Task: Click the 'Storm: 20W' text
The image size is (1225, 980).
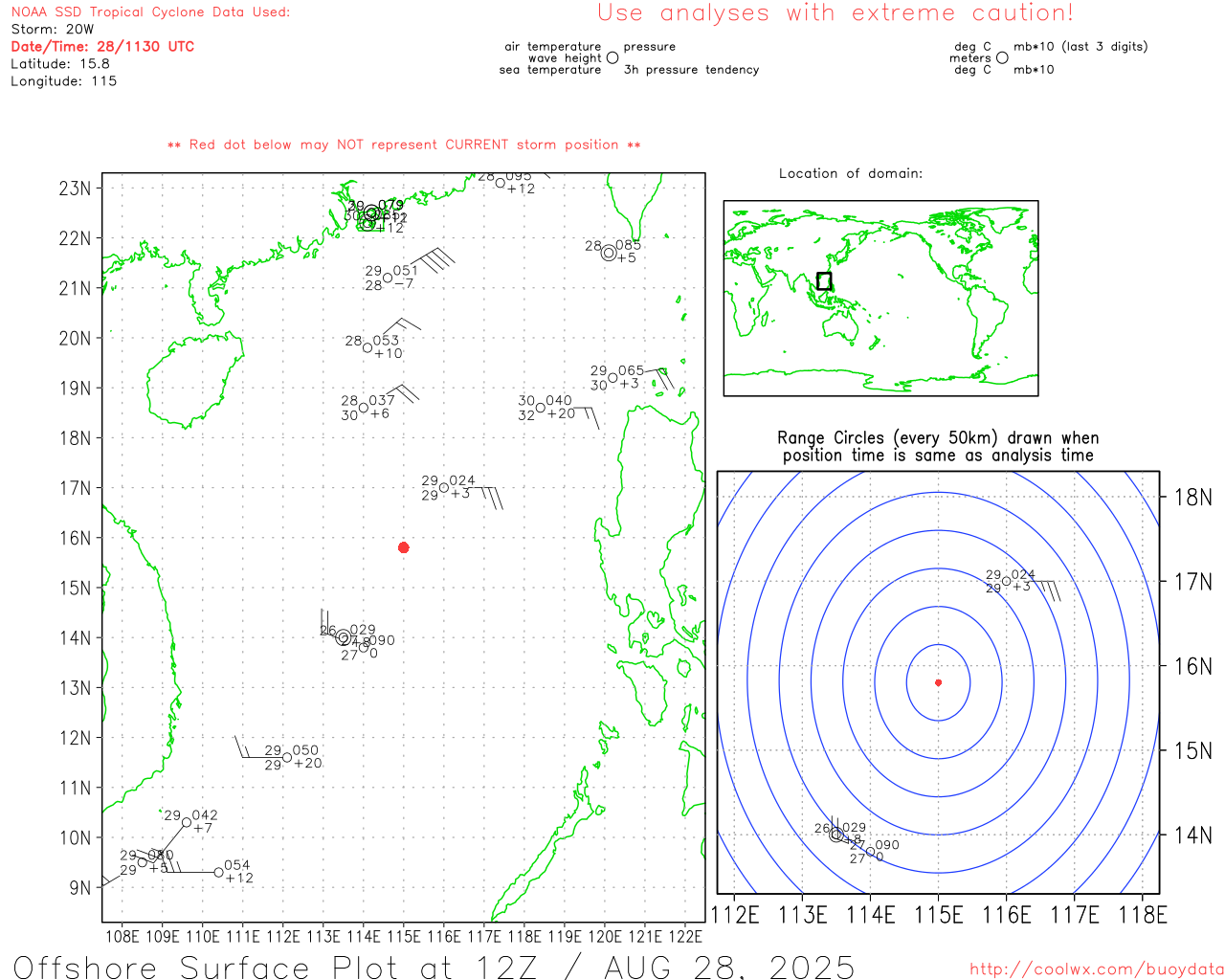Action: pyautogui.click(x=53, y=30)
